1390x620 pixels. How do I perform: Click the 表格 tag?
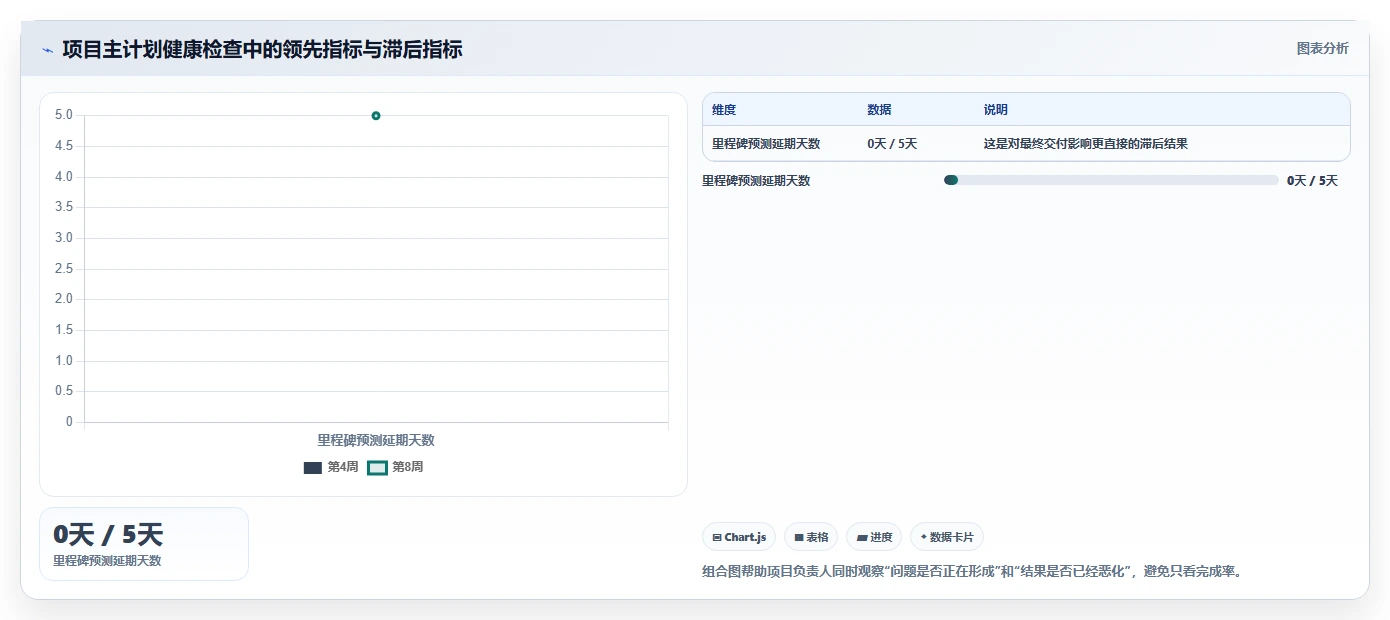click(x=811, y=537)
